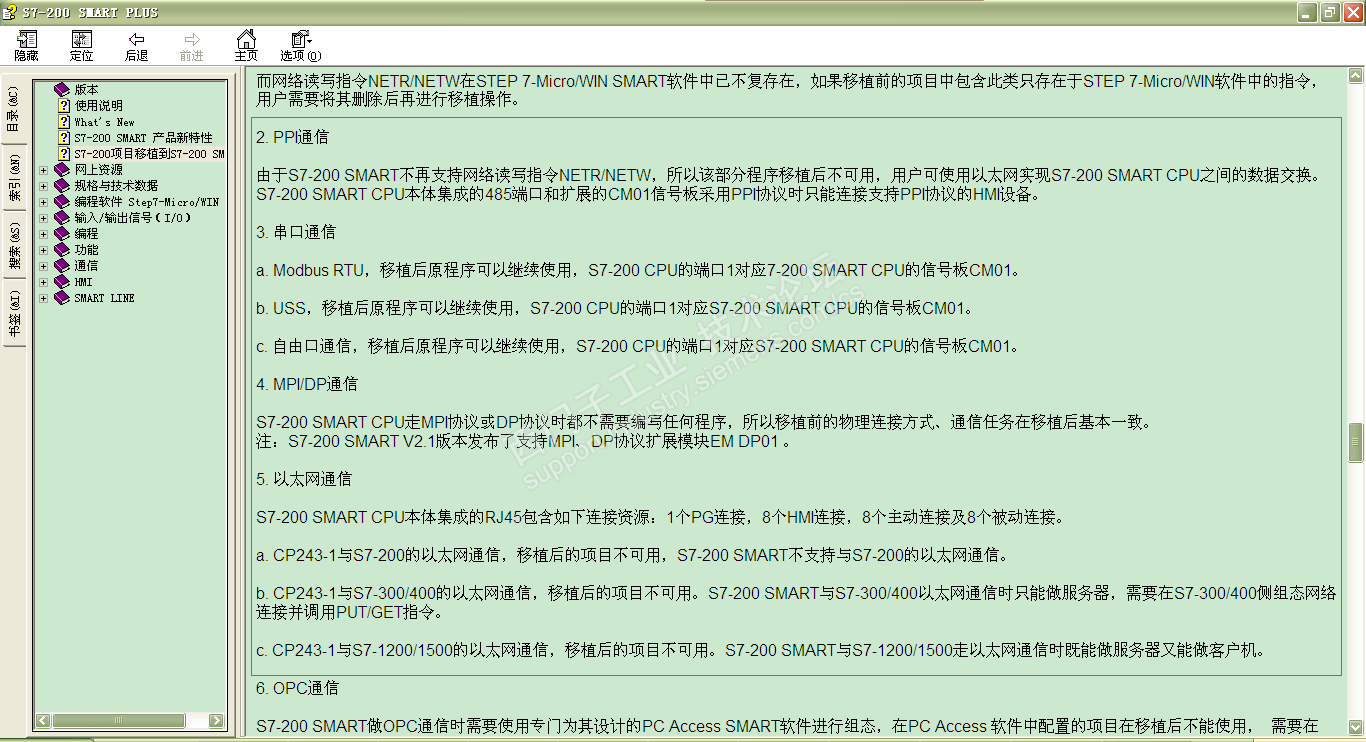
Task: Click the book icon beside 编程软件 Step7-Micro/WIN
Action: pos(63,202)
